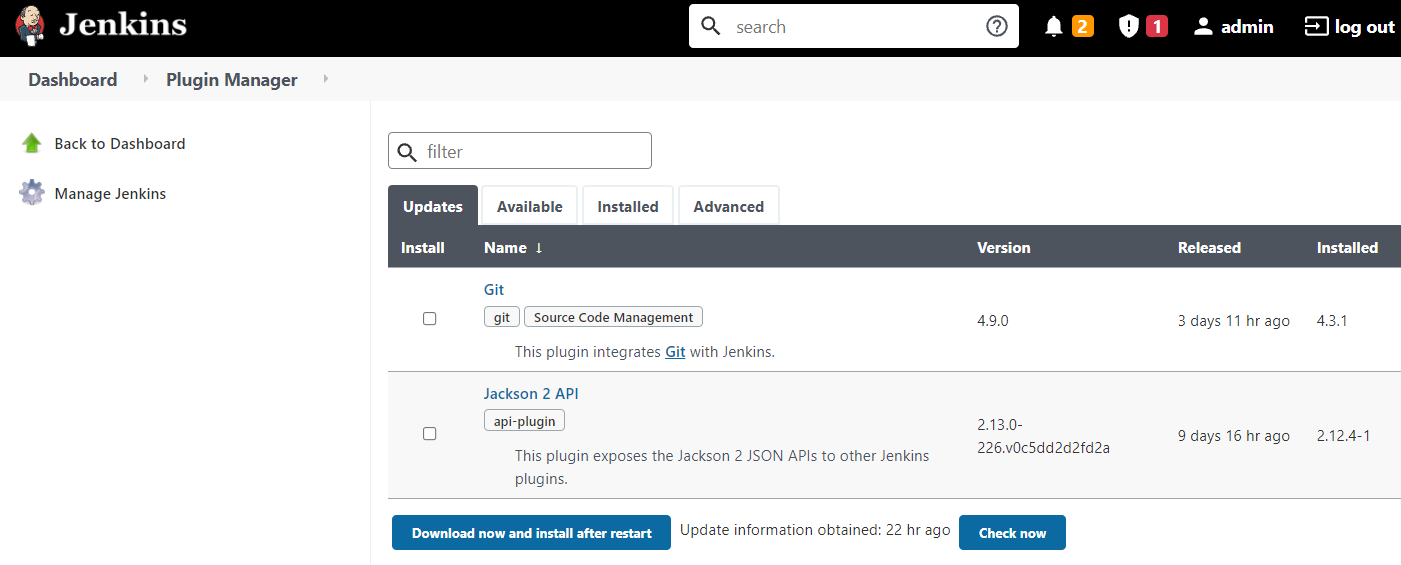
Task: Click the Jenkins butler logo icon
Action: pyautogui.click(x=30, y=27)
